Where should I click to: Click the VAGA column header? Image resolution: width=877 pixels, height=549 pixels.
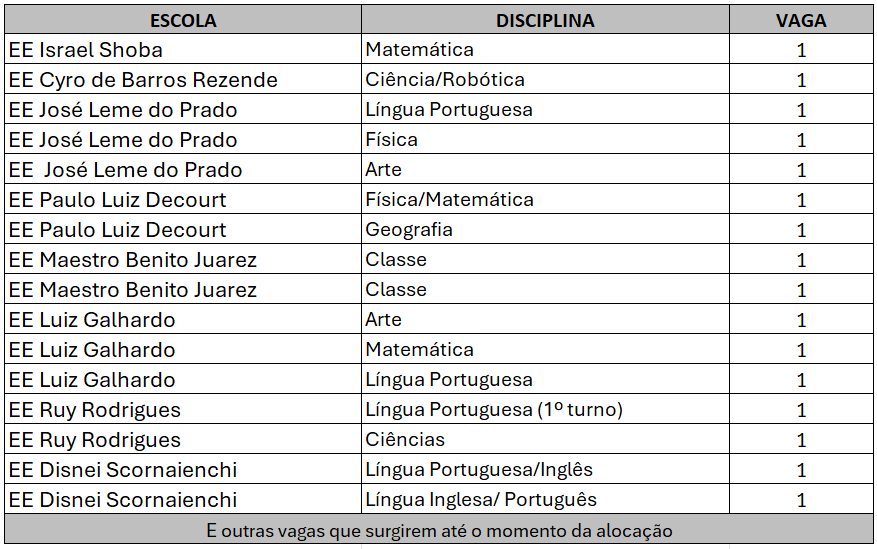coord(801,20)
